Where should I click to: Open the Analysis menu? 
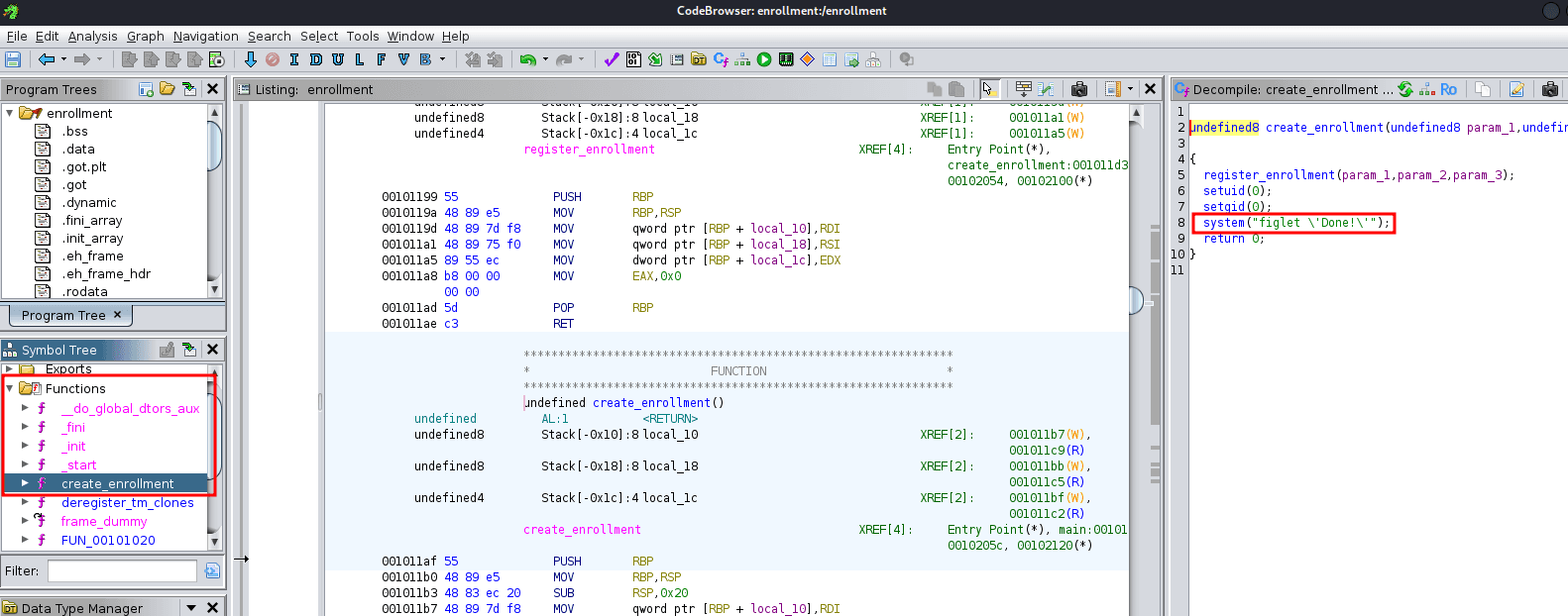92,36
